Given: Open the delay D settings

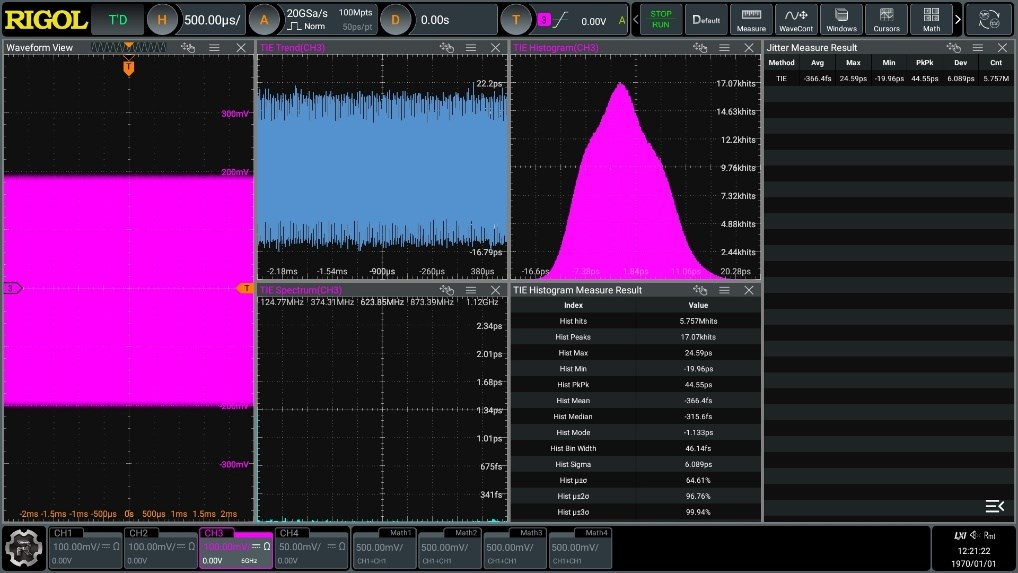Looking at the screenshot, I should click(395, 19).
